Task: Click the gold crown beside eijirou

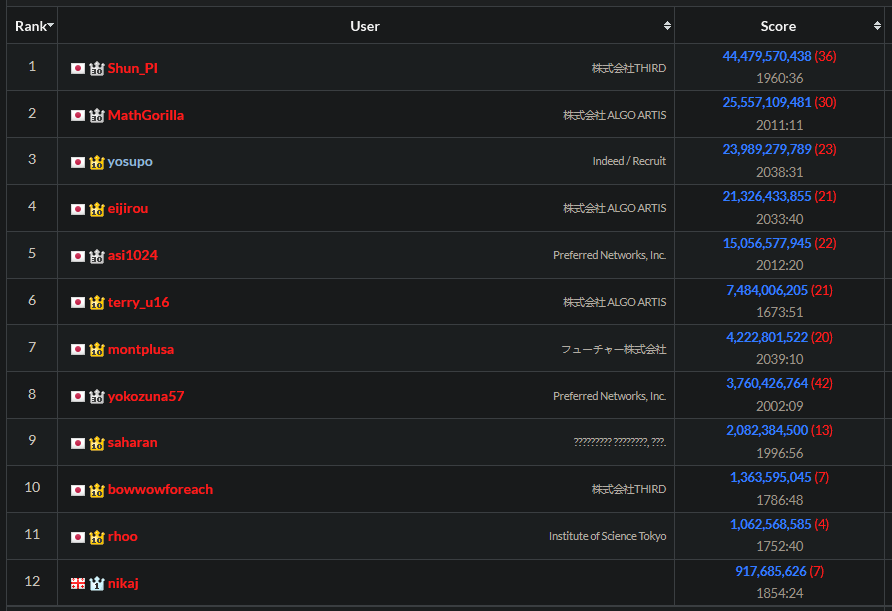Action: pos(97,209)
